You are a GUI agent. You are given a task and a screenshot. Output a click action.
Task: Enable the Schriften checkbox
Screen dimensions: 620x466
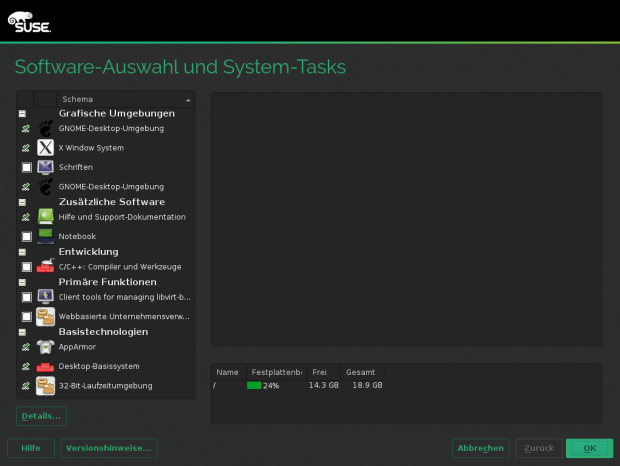26,167
